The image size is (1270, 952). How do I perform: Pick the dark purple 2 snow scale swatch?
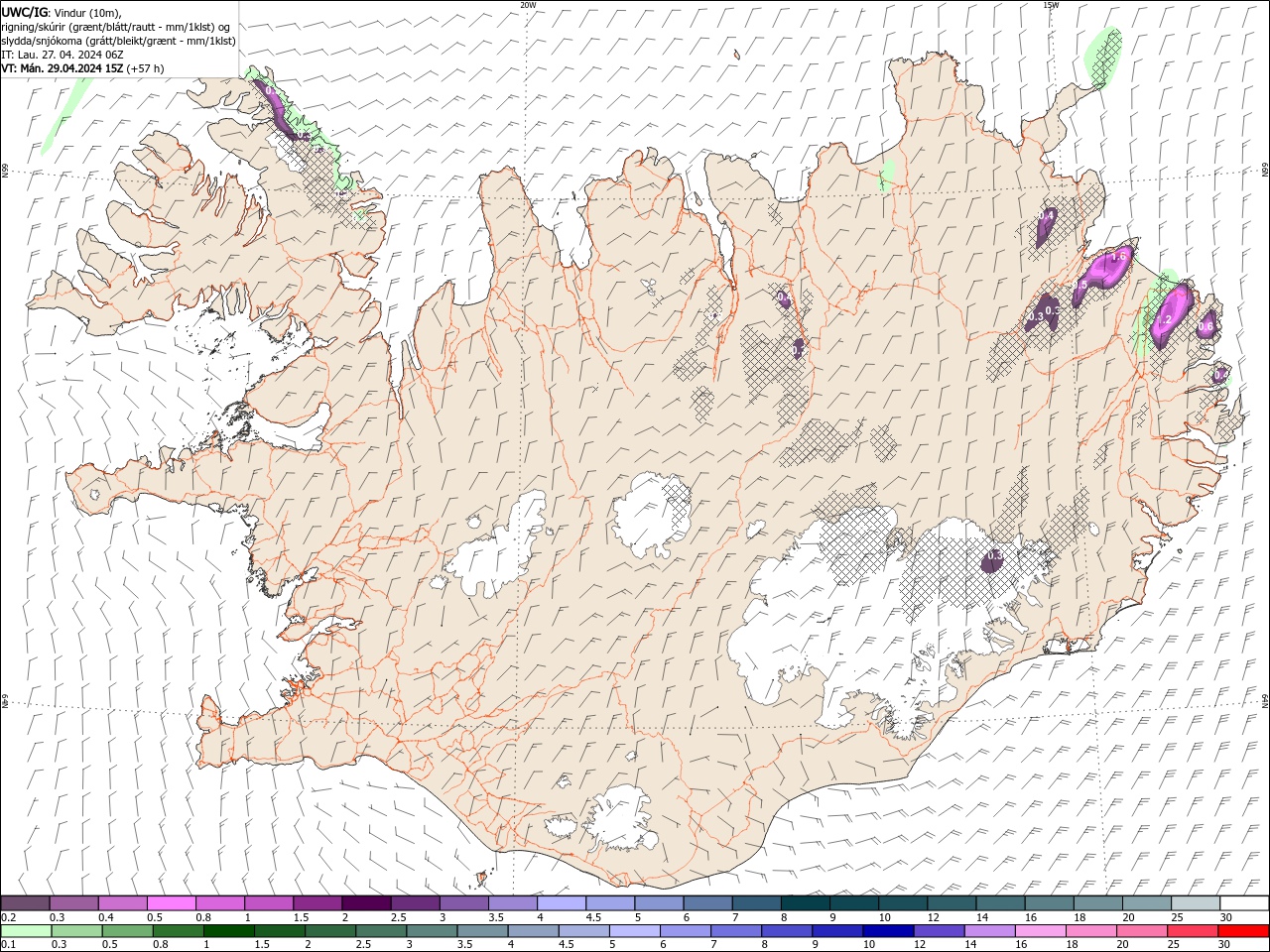point(366,903)
